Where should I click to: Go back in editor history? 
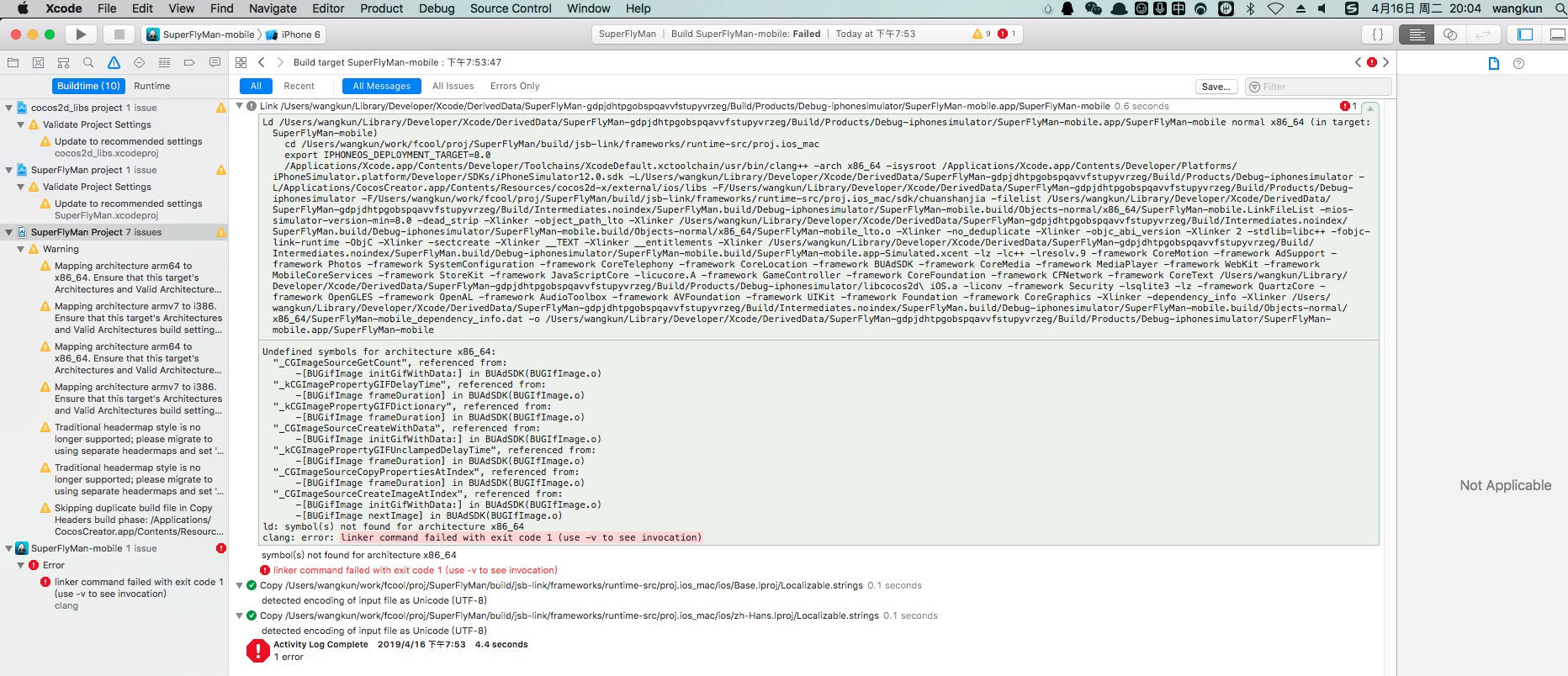click(262, 62)
